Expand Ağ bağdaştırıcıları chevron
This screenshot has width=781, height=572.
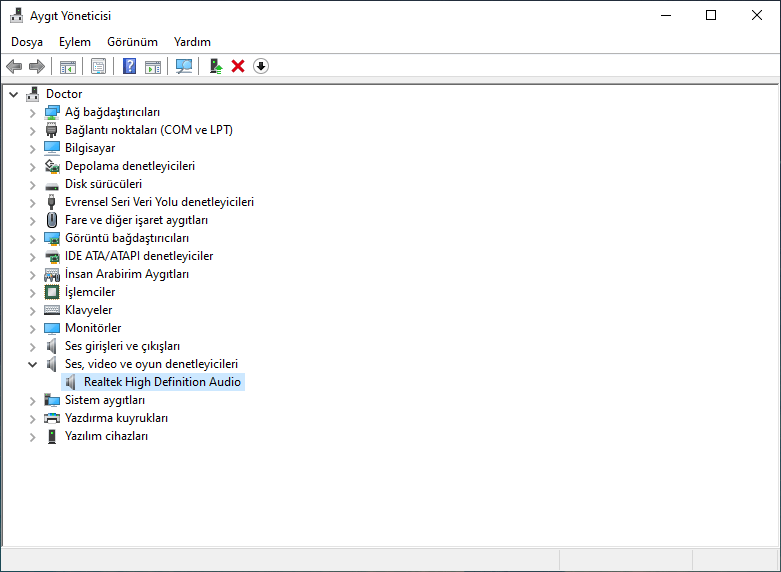tap(32, 113)
